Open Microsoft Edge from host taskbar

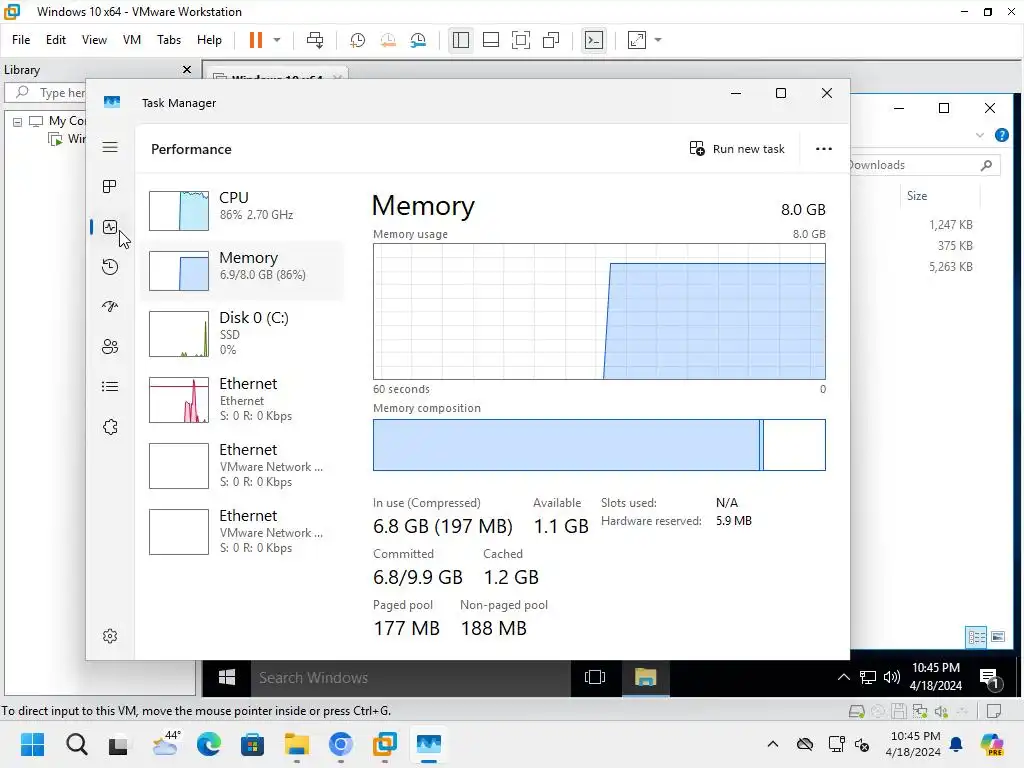coord(209,744)
